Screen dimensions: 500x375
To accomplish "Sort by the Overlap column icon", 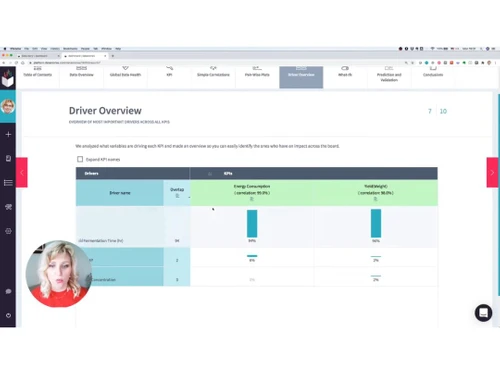I will tap(177, 196).
